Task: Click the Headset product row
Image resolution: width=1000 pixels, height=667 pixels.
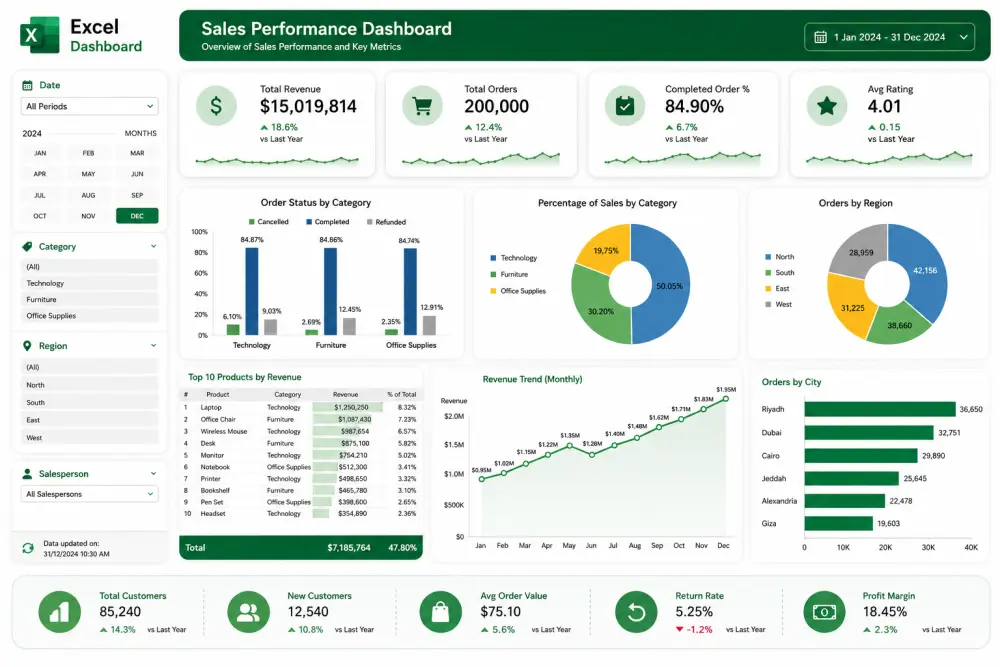Action: pyautogui.click(x=301, y=513)
